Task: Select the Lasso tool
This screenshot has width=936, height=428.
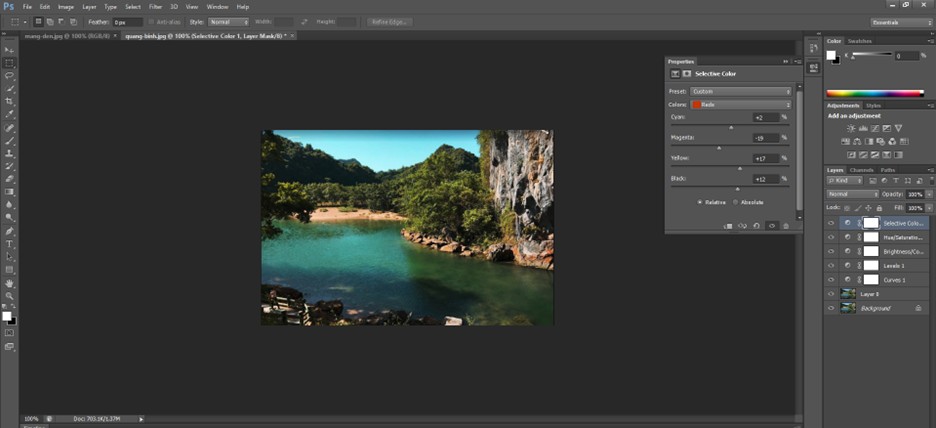Action: [10, 76]
